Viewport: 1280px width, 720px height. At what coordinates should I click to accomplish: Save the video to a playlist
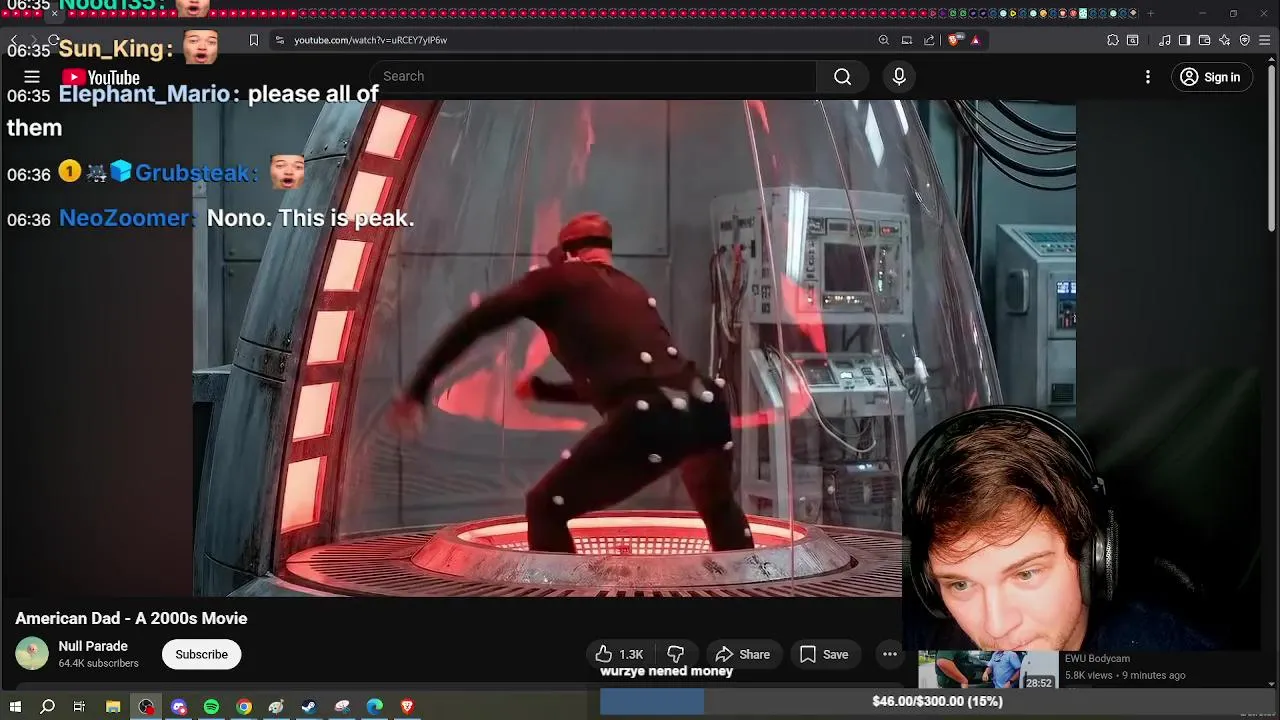coord(825,655)
